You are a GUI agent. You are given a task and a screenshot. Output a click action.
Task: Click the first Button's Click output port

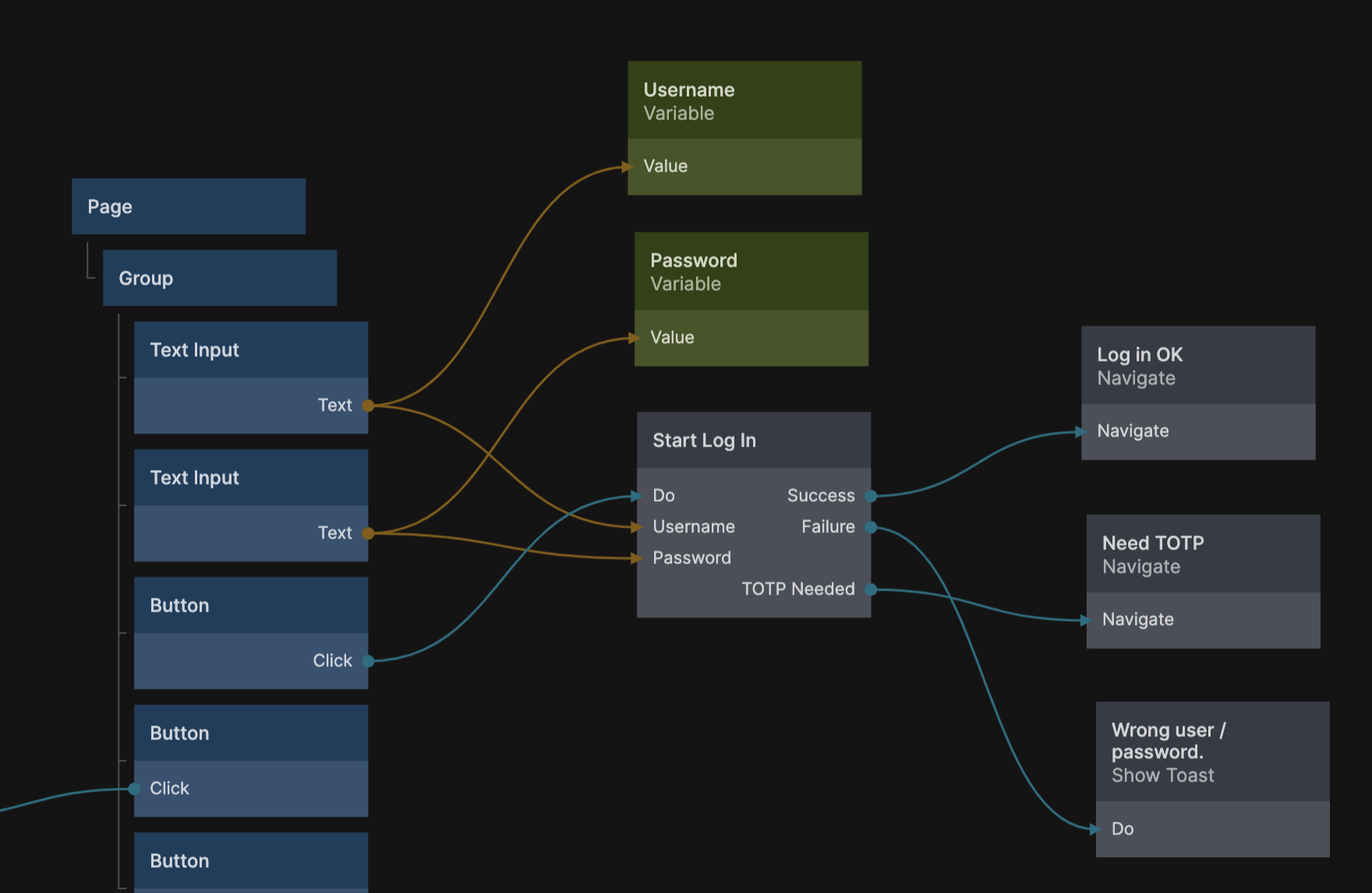click(x=368, y=661)
